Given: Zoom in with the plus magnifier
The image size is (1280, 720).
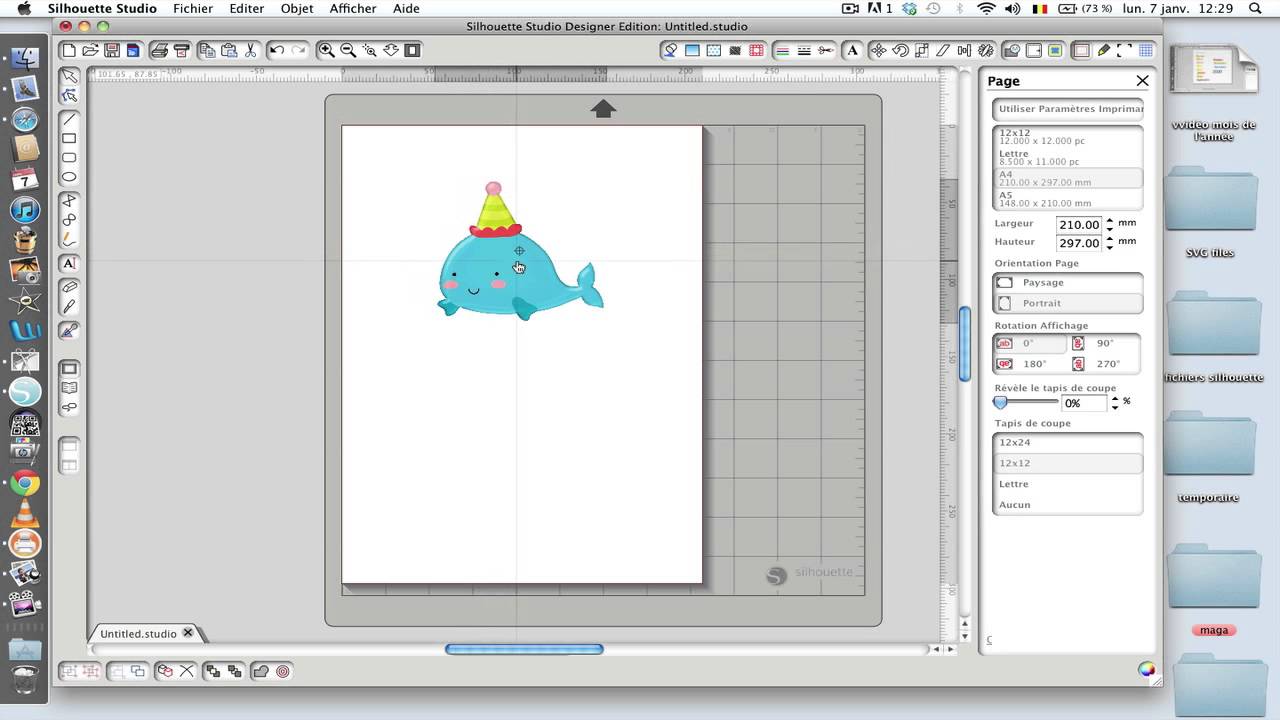Looking at the screenshot, I should [326, 50].
